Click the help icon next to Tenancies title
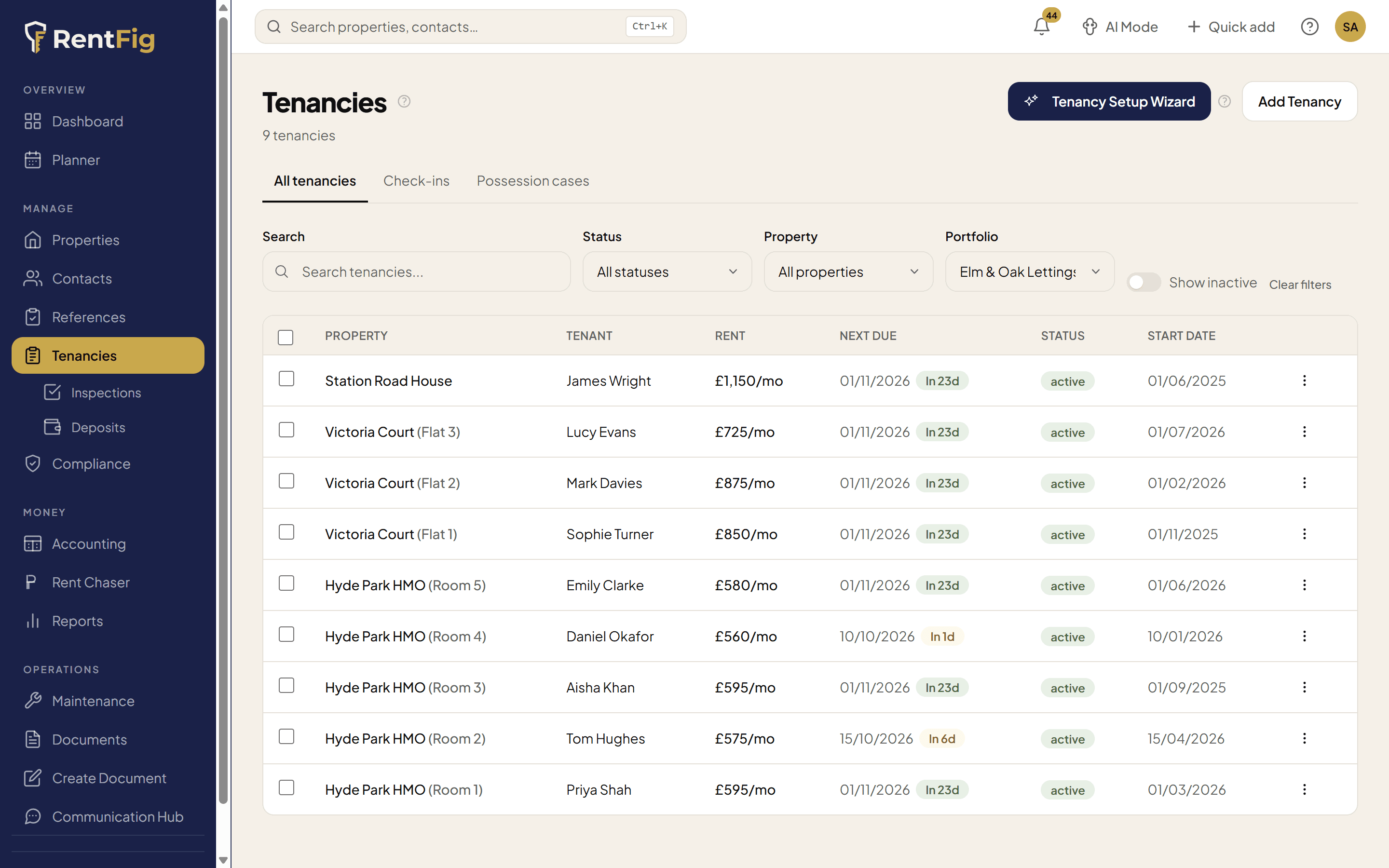The image size is (1389, 868). point(404,101)
